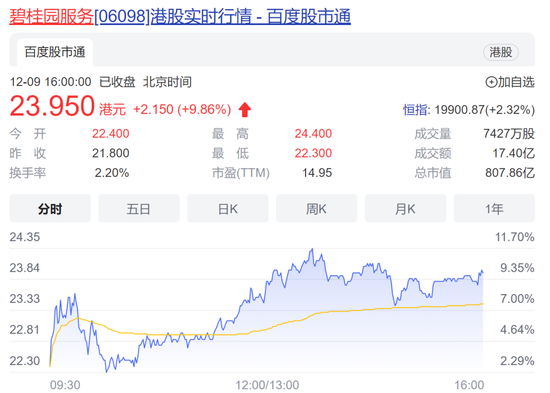Click the 成交额 value 17.40亿
Screen dimensions: 550x393
pyautogui.click(x=514, y=153)
